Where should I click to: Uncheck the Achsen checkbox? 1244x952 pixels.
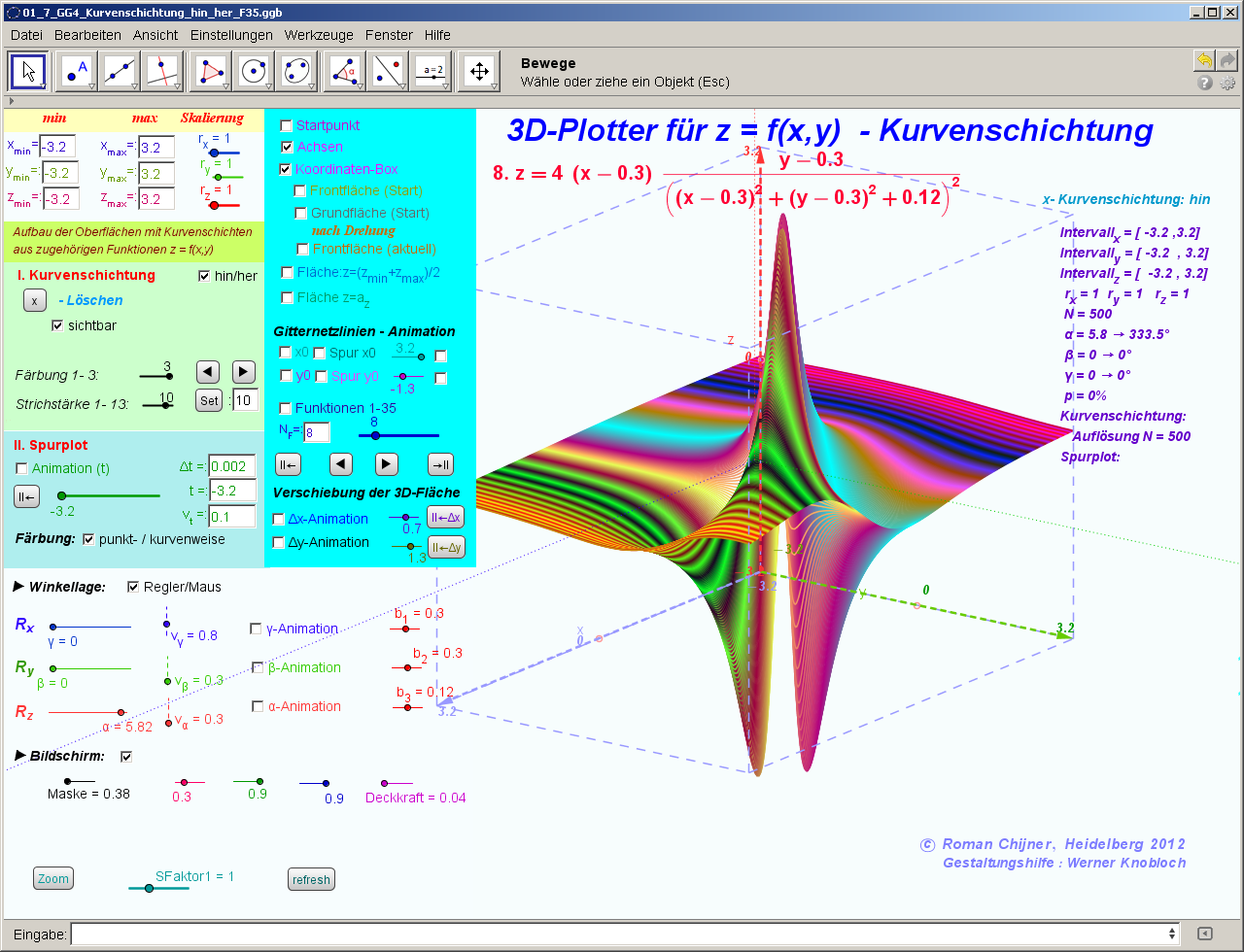pyautogui.click(x=286, y=147)
